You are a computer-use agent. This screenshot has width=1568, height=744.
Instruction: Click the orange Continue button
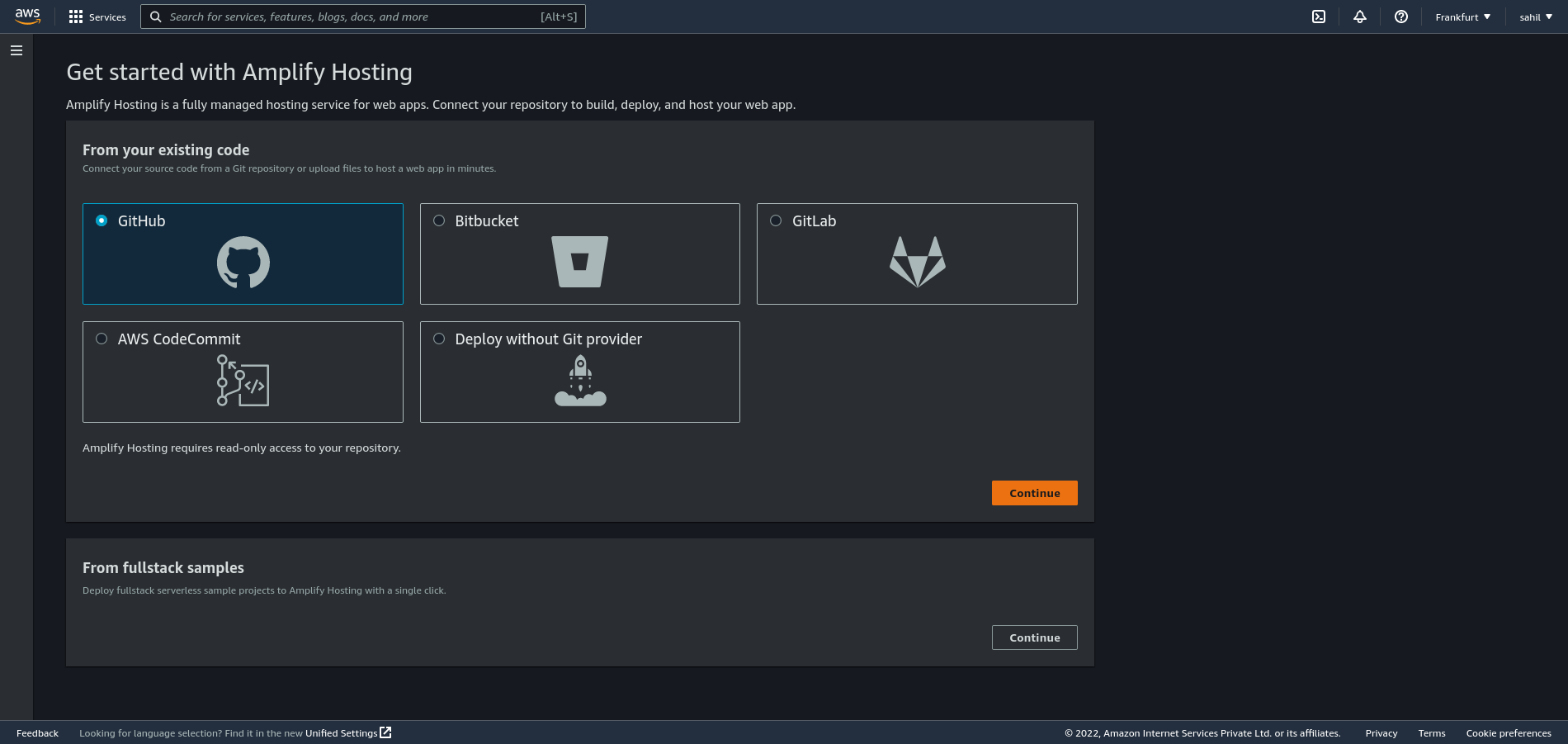1035,493
